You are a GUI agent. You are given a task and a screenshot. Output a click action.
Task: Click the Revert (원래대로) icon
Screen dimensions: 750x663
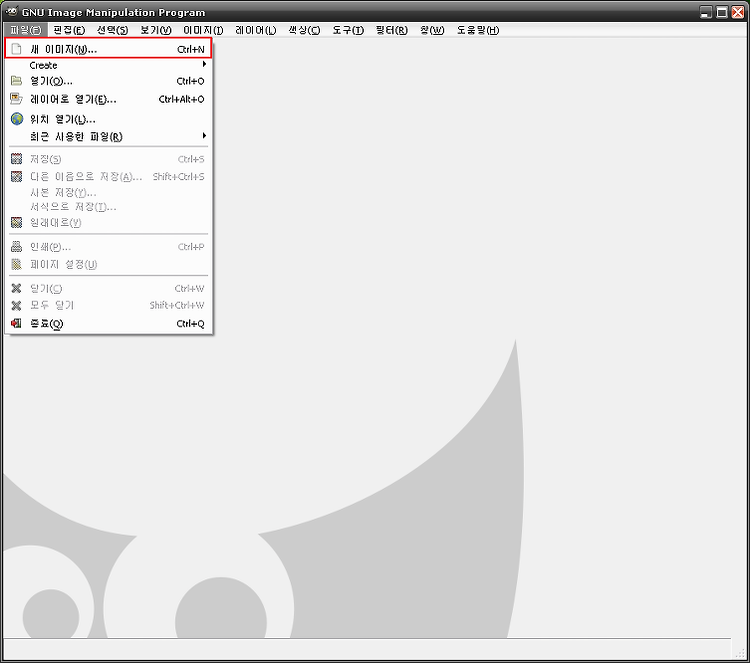pos(16,222)
